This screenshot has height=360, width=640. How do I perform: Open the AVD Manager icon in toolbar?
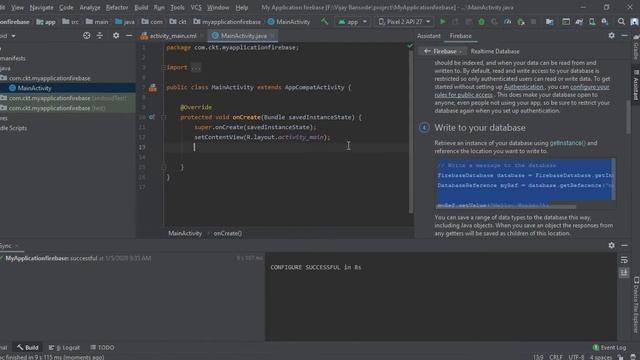tap(592, 22)
